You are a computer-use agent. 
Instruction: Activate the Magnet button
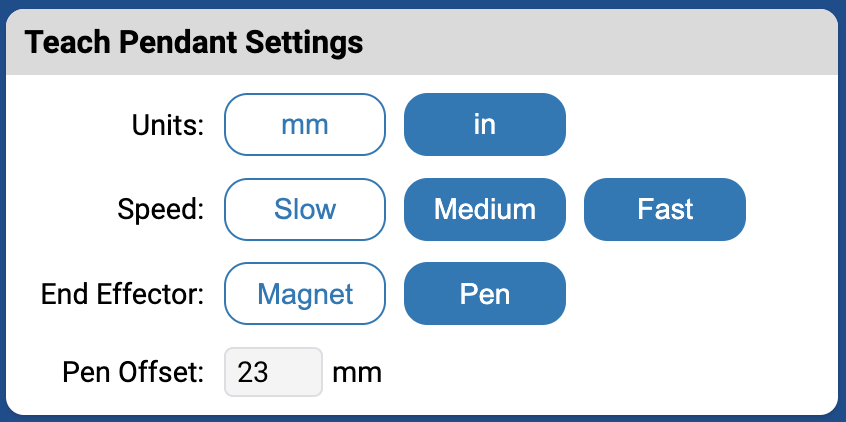[305, 294]
